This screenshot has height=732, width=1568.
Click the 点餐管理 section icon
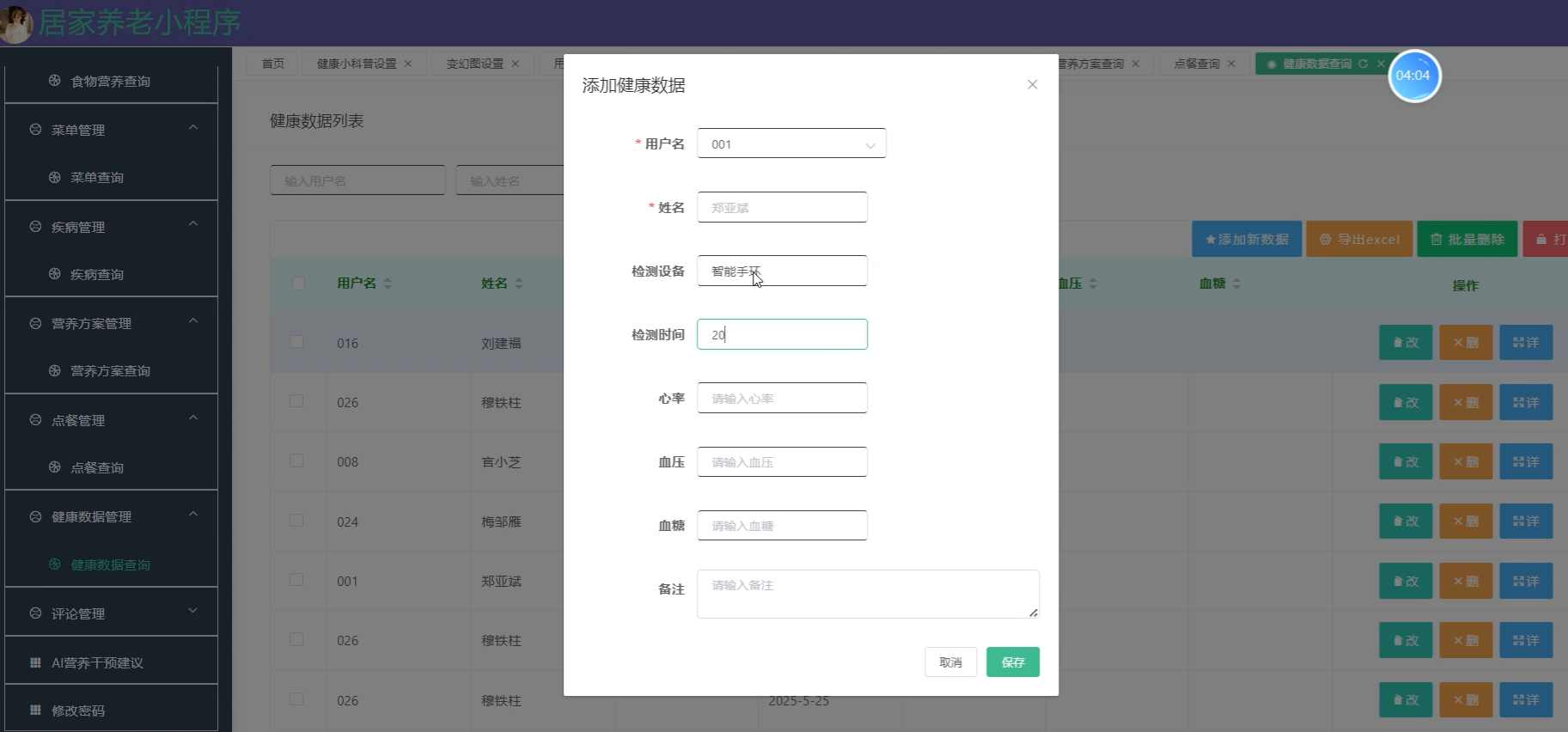pyautogui.click(x=35, y=420)
